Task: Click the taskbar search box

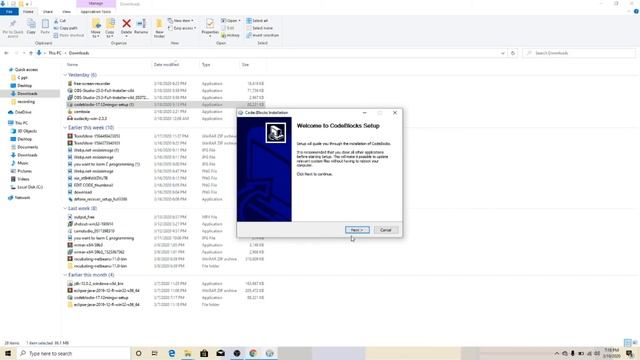Action: click(x=73, y=353)
